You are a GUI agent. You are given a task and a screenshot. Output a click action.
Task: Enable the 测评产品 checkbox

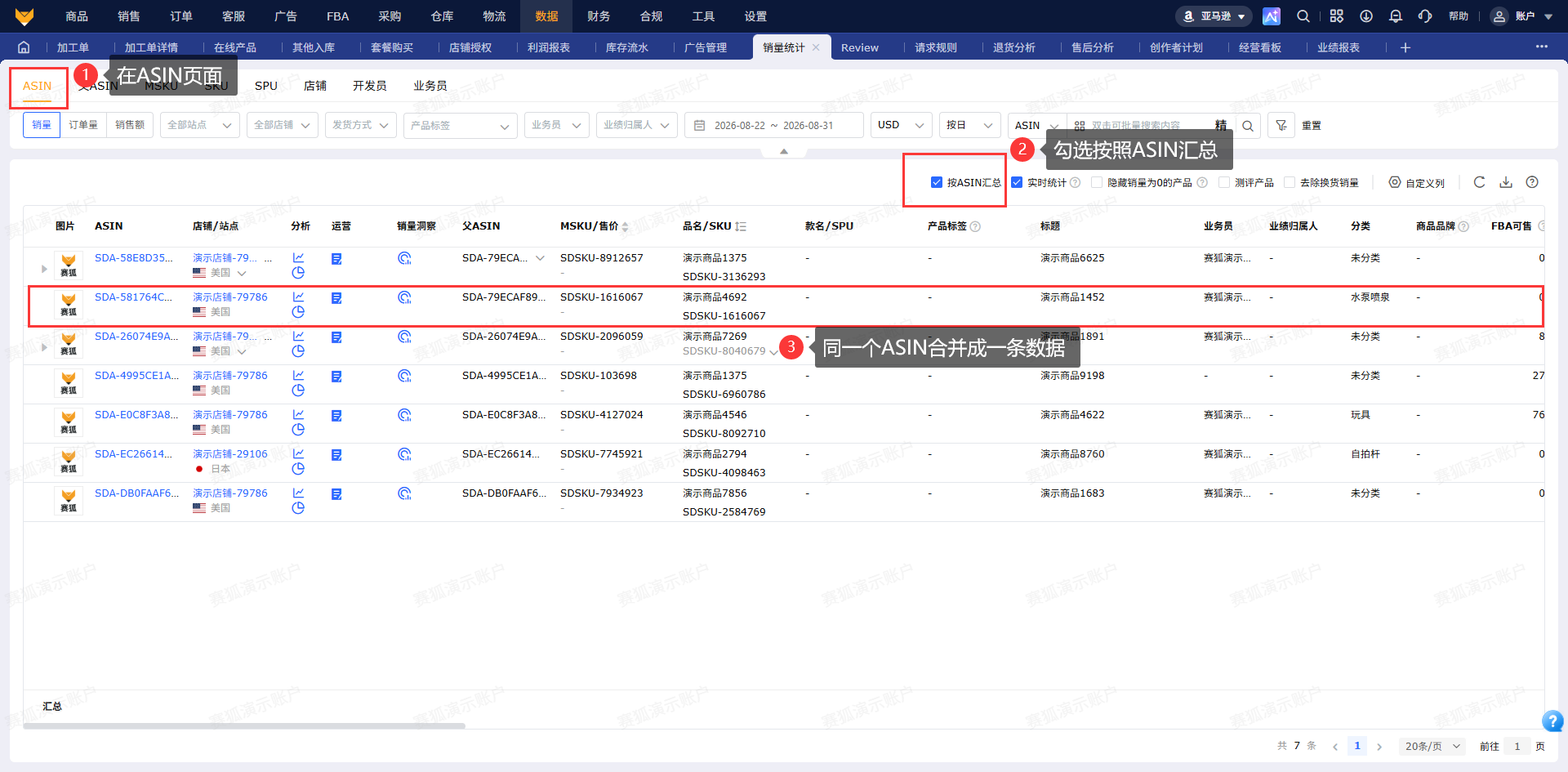pyautogui.click(x=1224, y=182)
